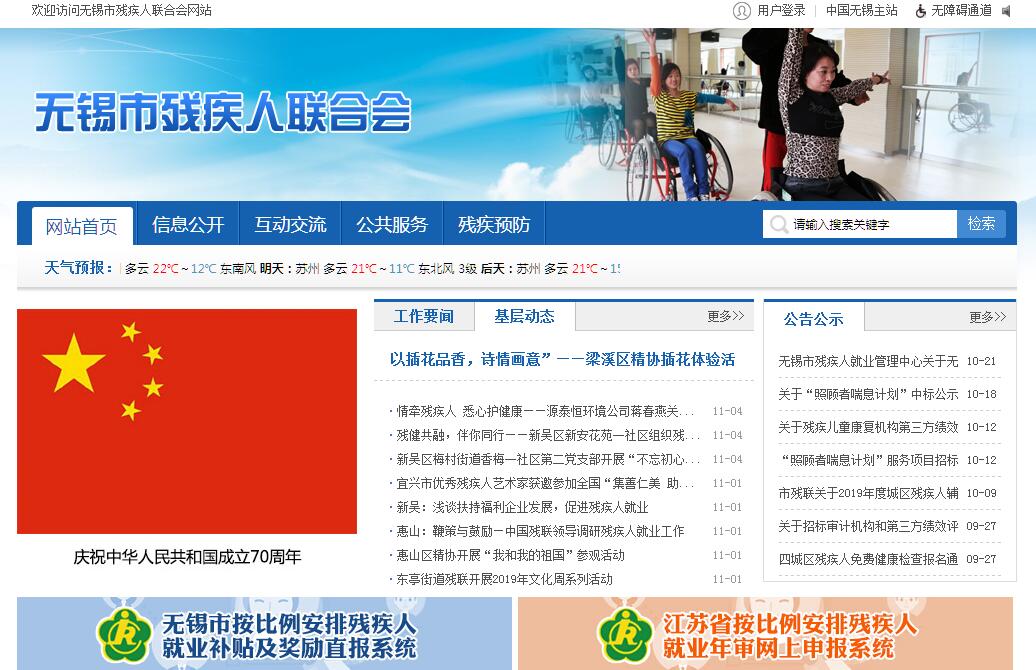The height and width of the screenshot is (670, 1036).
Task: Go to 公共服务 section
Action: click(392, 225)
